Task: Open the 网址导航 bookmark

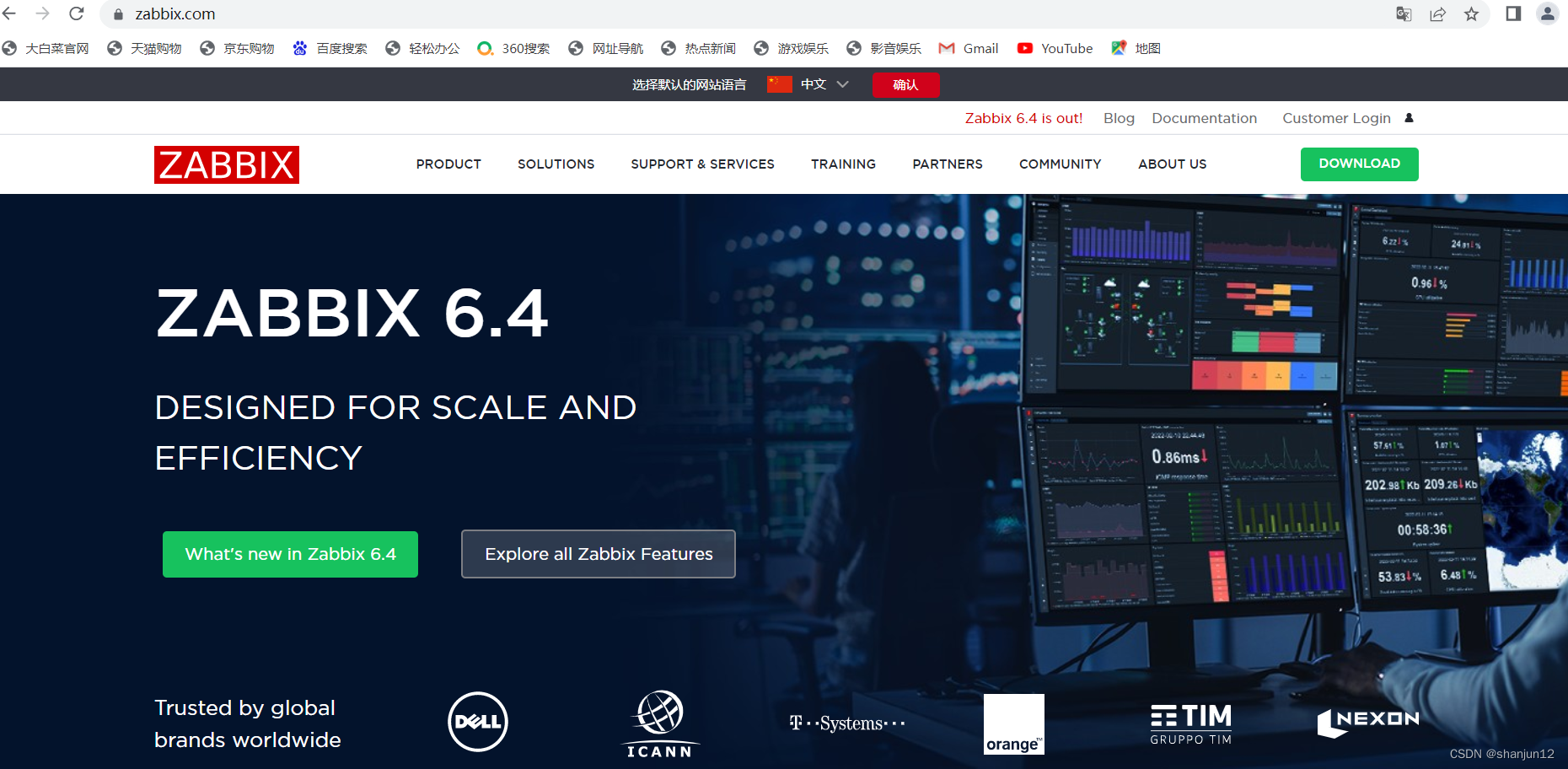Action: (x=606, y=49)
